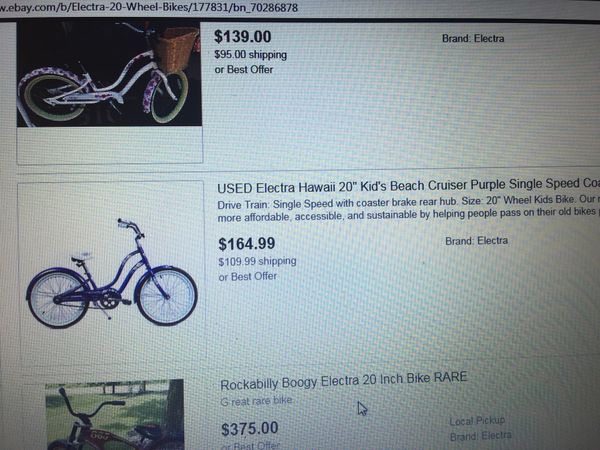
Task: Click the ebay.com URL in the address bar
Action: point(149,7)
